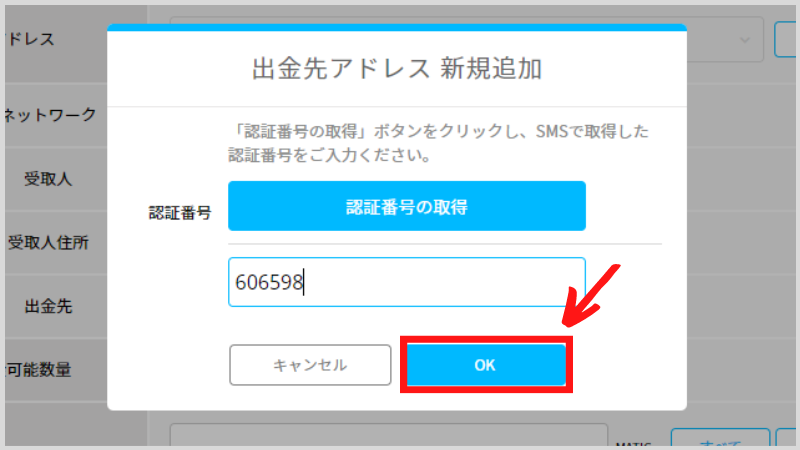This screenshot has height=450, width=800.
Task: Click the red arrow pointing to OK
Action: point(591,296)
